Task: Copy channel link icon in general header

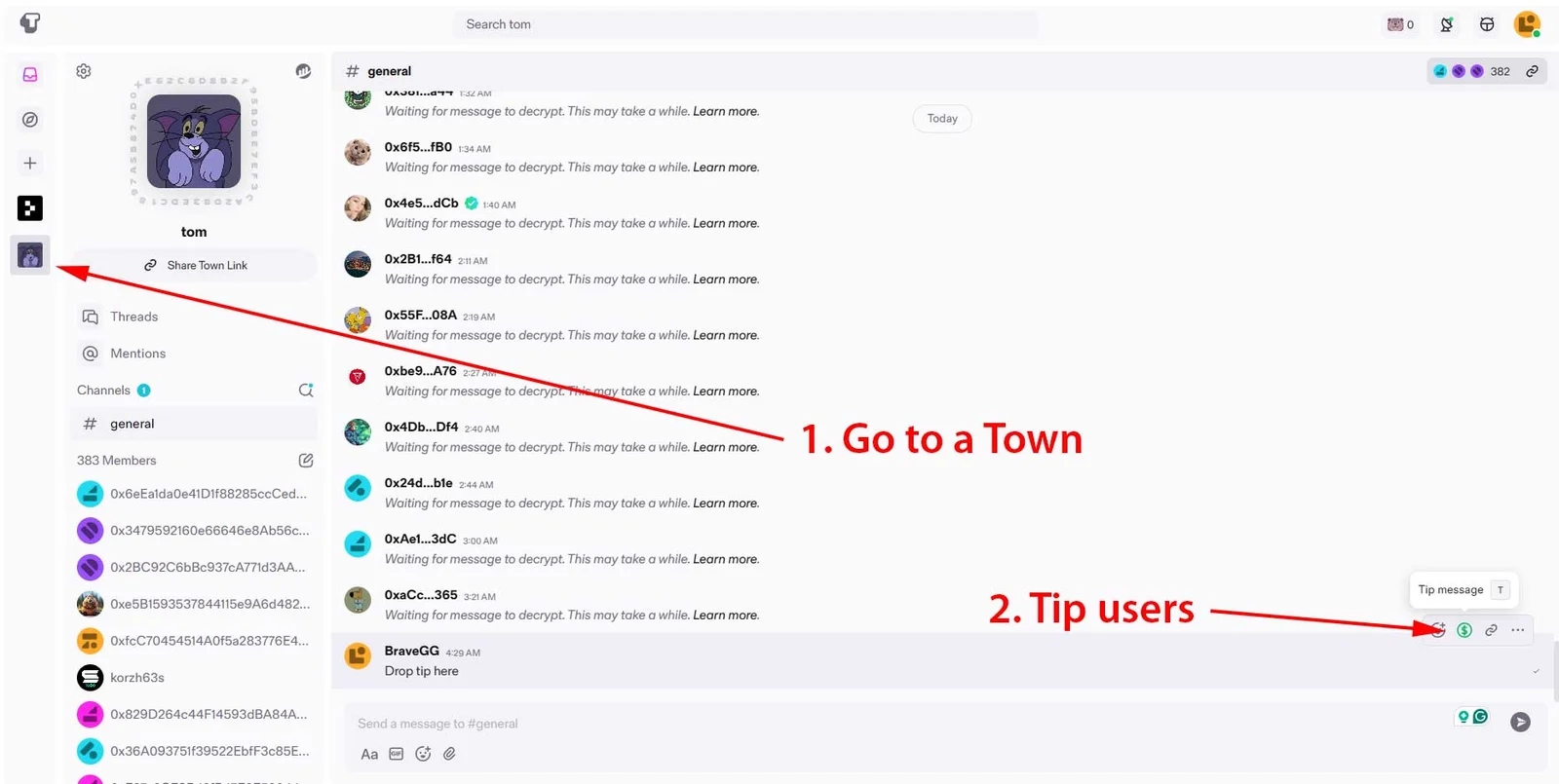Action: pyautogui.click(x=1532, y=71)
